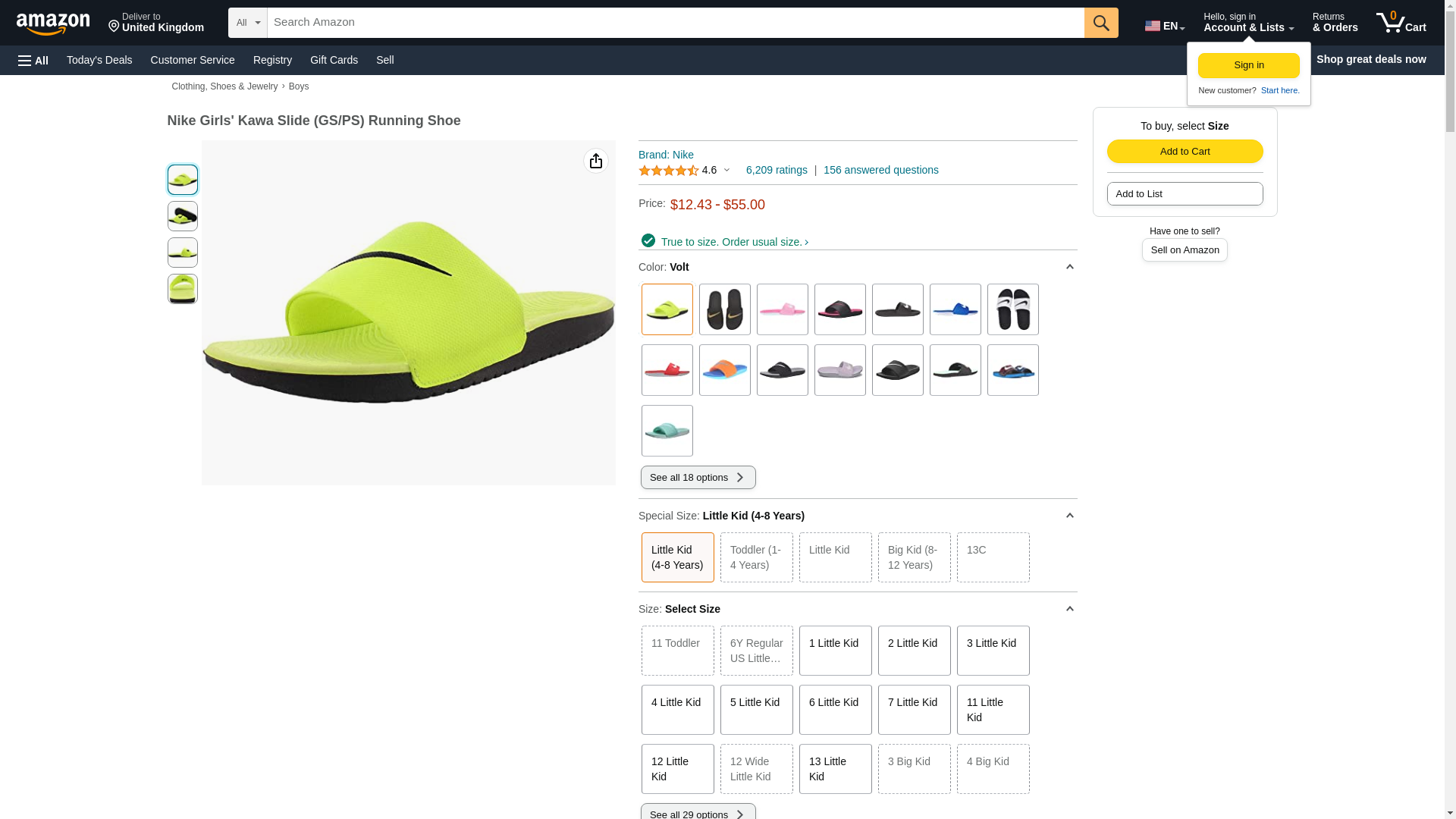Image resolution: width=1456 pixels, height=819 pixels.
Task: Go to Amazon home via logo
Action: 53,24
